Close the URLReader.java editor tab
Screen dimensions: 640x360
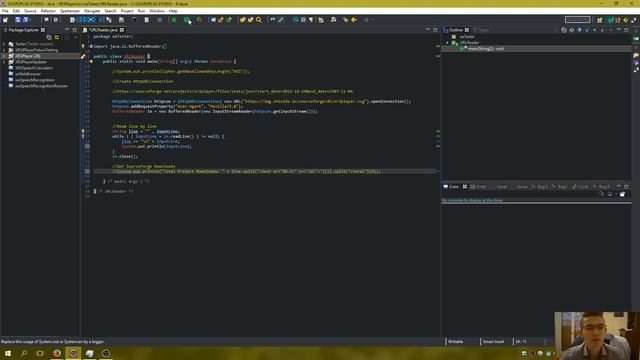coord(122,30)
